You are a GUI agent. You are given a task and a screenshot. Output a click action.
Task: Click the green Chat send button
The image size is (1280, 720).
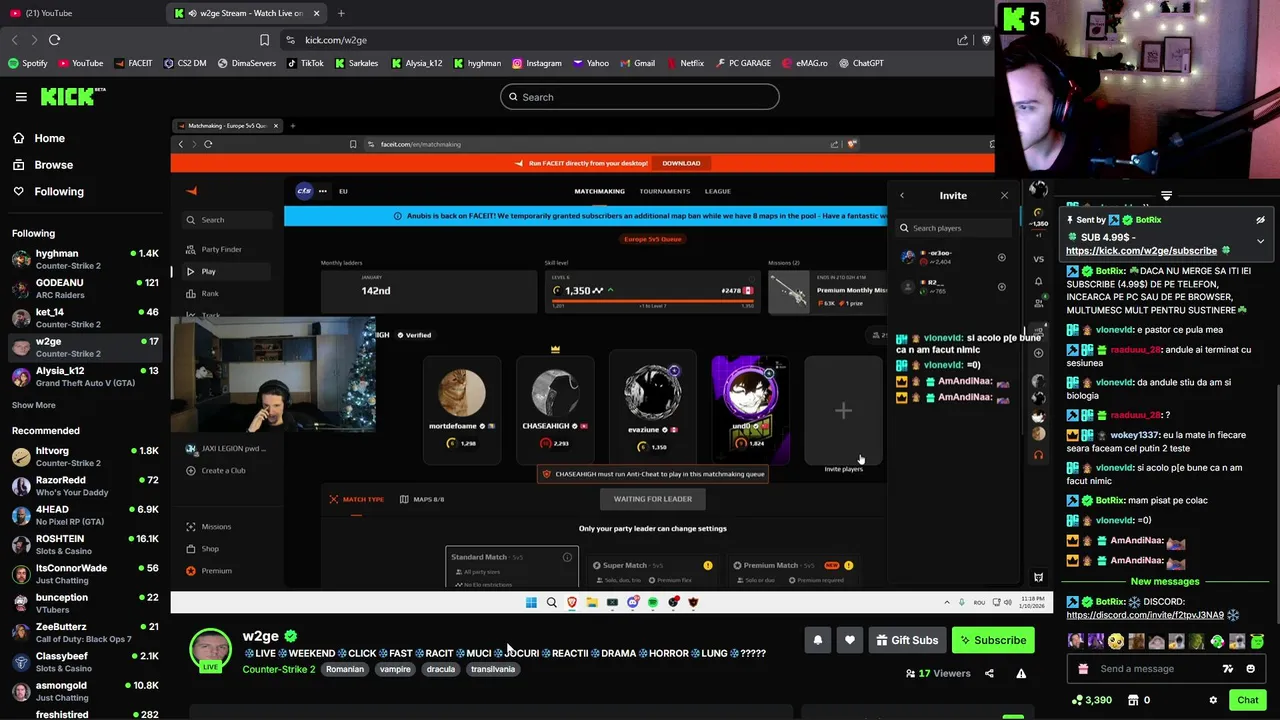[x=1248, y=700]
